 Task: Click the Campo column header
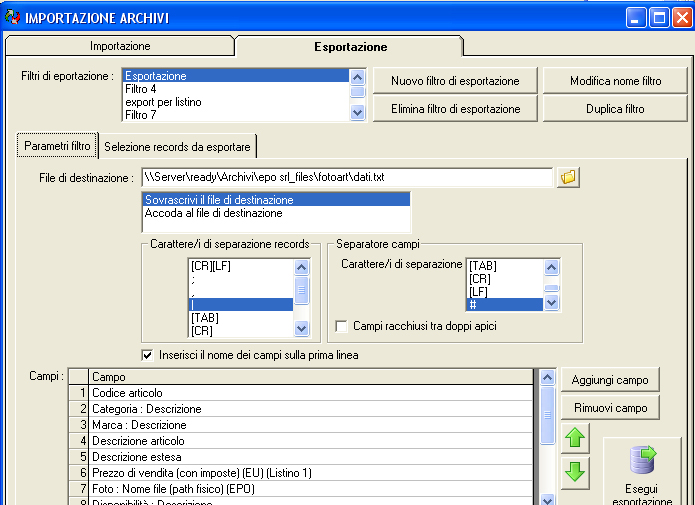[311, 377]
